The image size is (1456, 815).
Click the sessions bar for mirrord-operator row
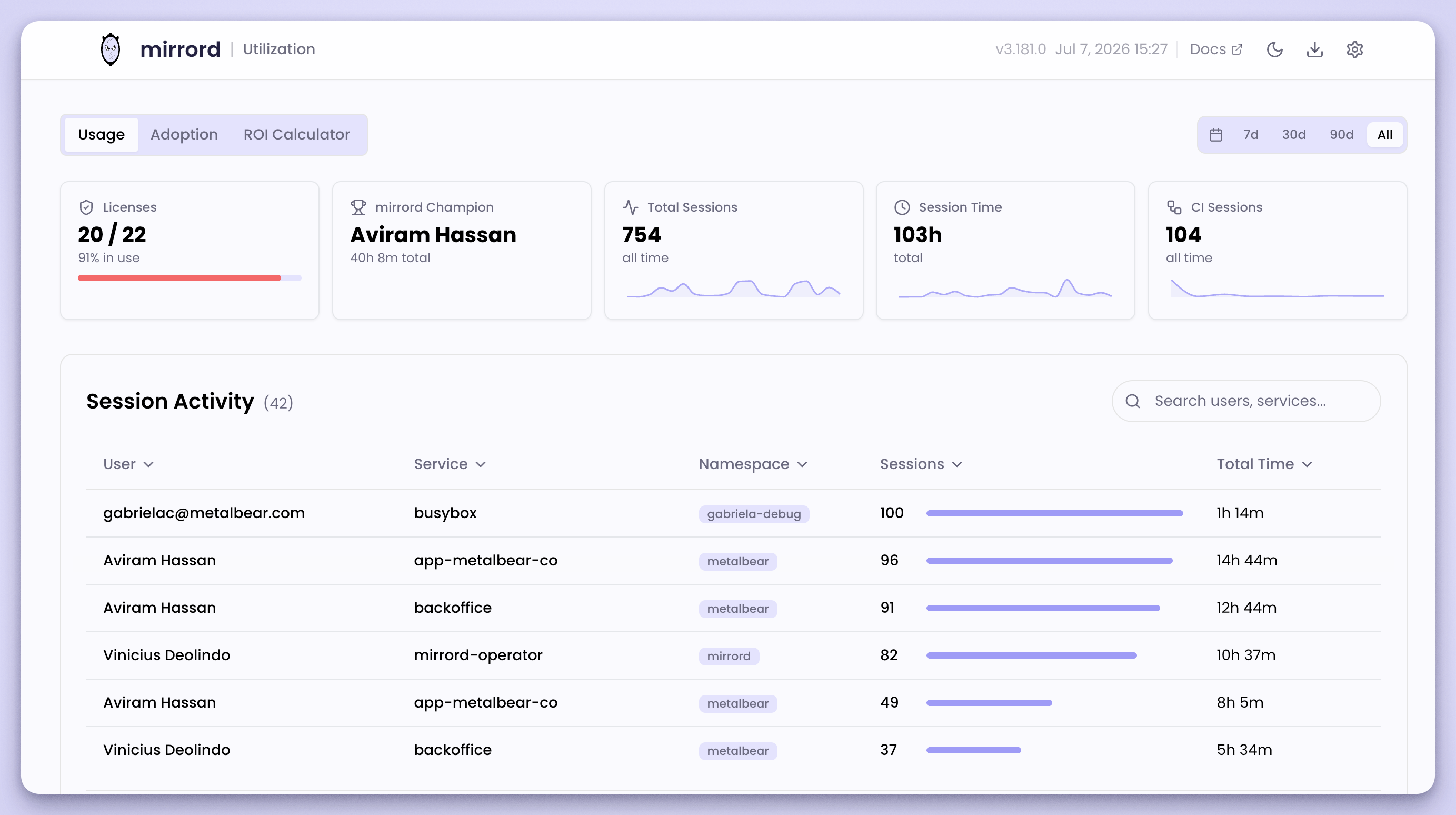coord(1031,655)
